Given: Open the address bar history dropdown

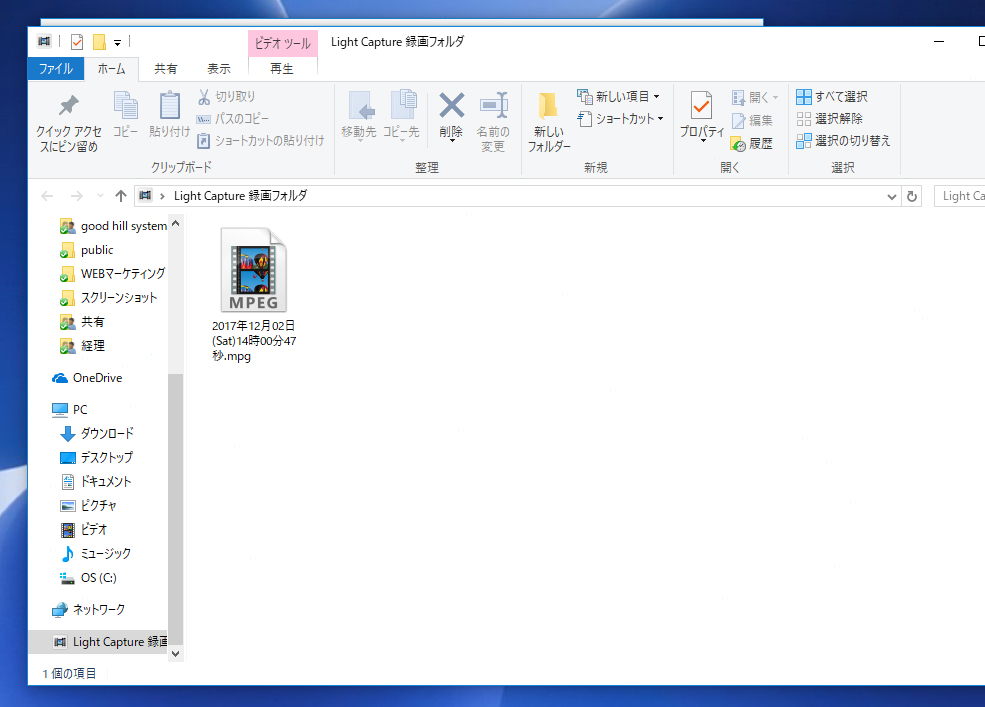Looking at the screenshot, I should coord(891,197).
